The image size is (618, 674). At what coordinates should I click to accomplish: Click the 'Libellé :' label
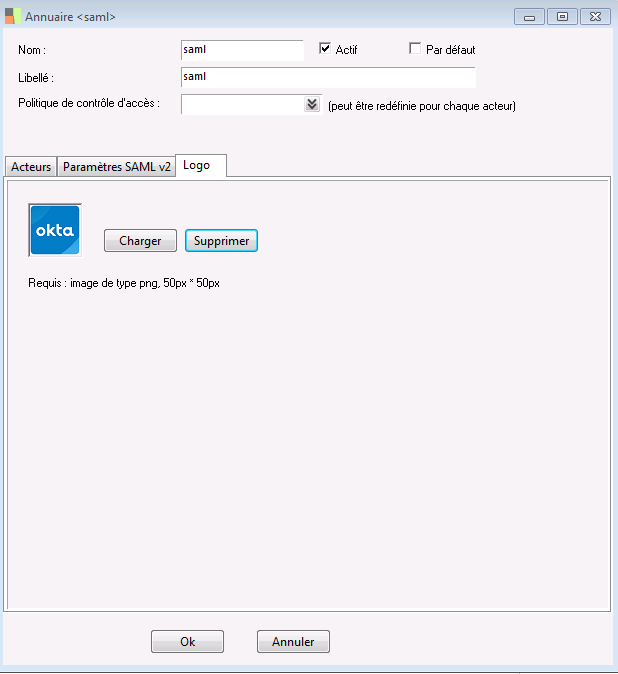[36, 78]
